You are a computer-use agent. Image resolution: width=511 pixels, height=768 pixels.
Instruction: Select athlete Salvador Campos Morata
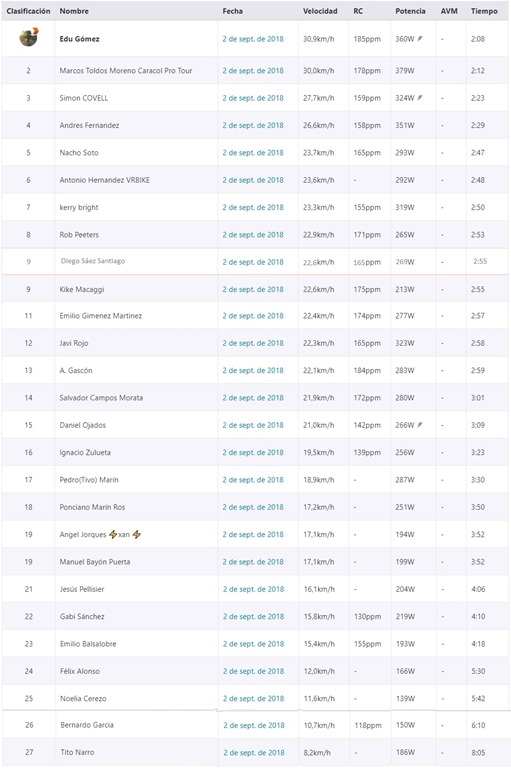click(x=101, y=398)
